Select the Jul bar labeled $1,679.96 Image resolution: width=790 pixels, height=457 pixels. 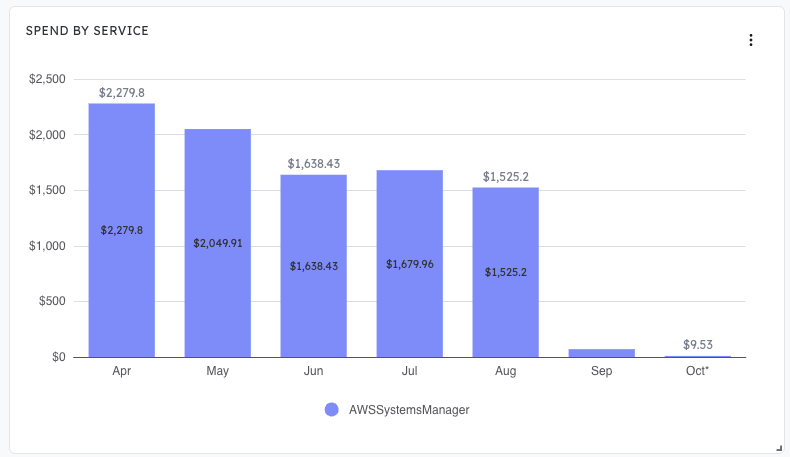(x=410, y=264)
